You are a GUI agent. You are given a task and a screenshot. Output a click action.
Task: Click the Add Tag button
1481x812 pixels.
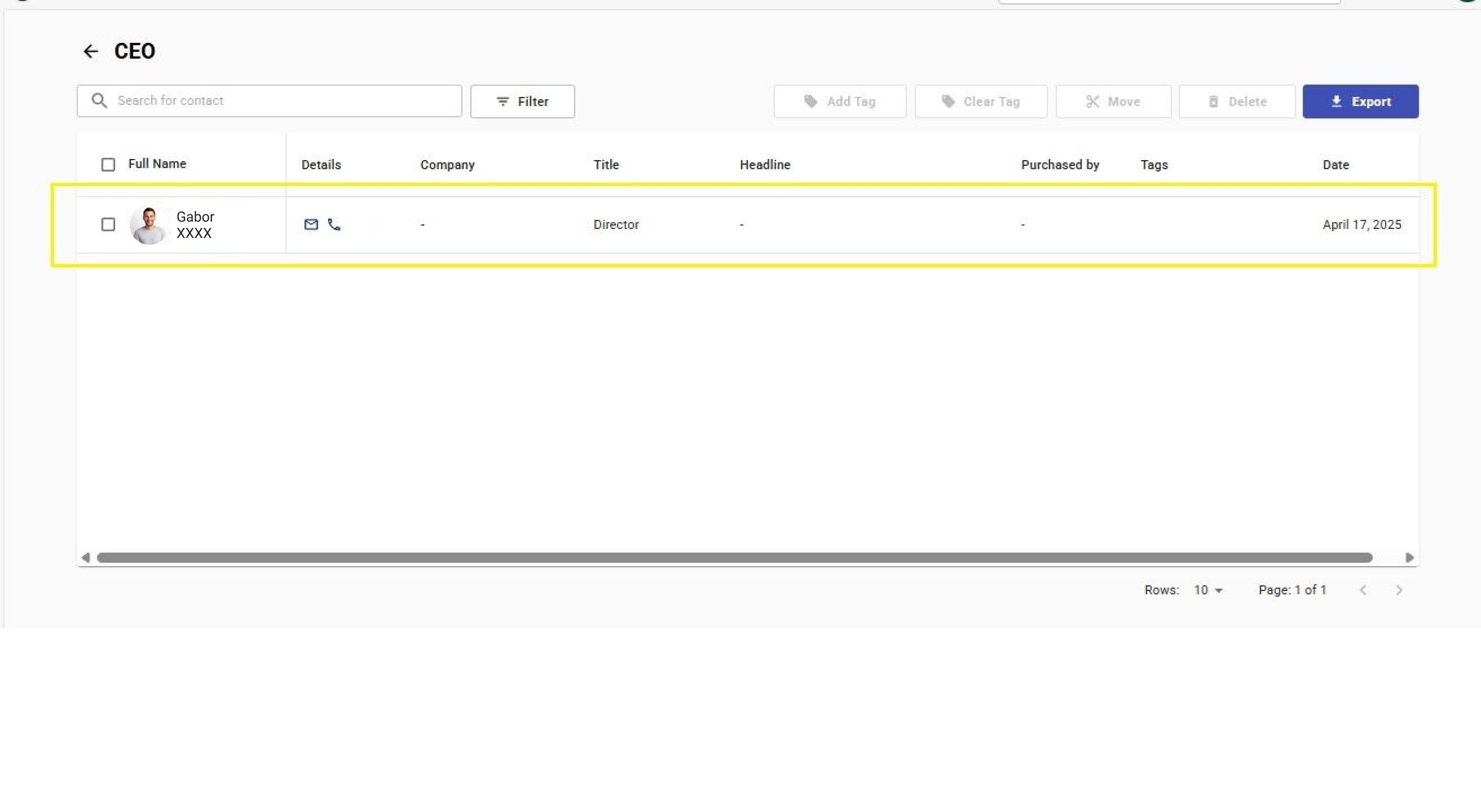[x=839, y=101]
